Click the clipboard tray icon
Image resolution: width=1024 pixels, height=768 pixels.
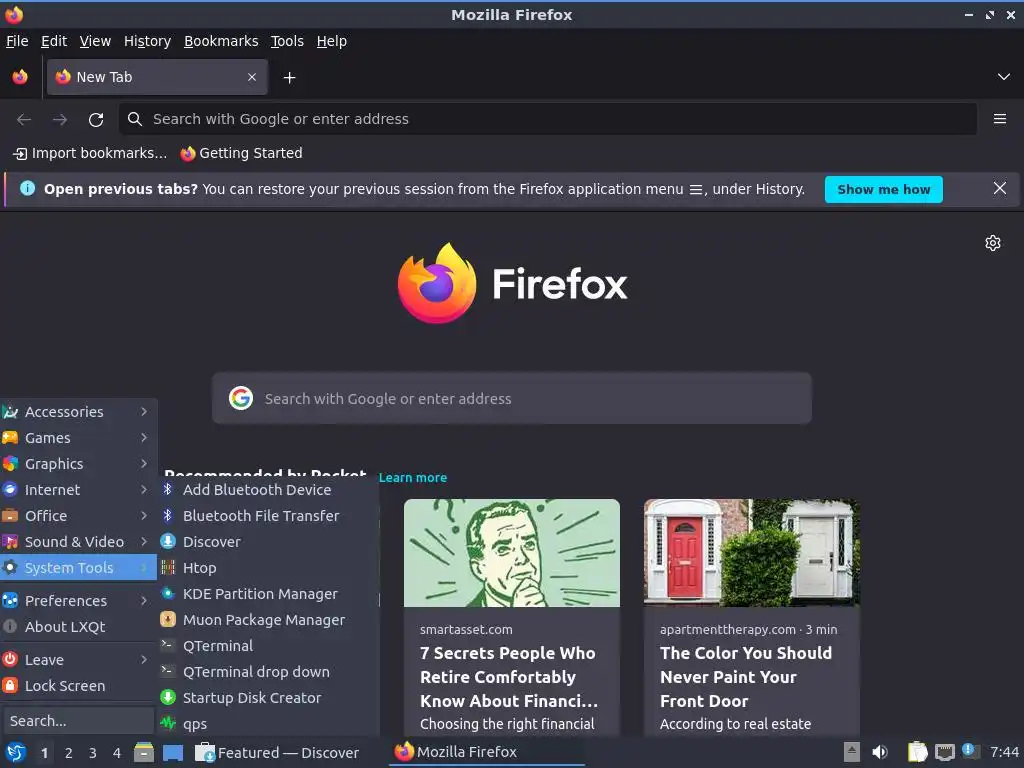pyautogui.click(x=917, y=752)
